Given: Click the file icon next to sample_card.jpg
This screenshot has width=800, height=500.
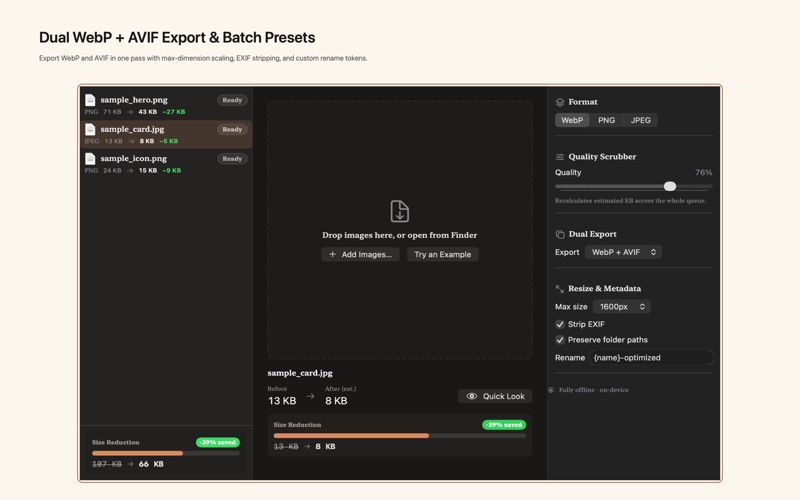Looking at the screenshot, I should click(90, 129).
